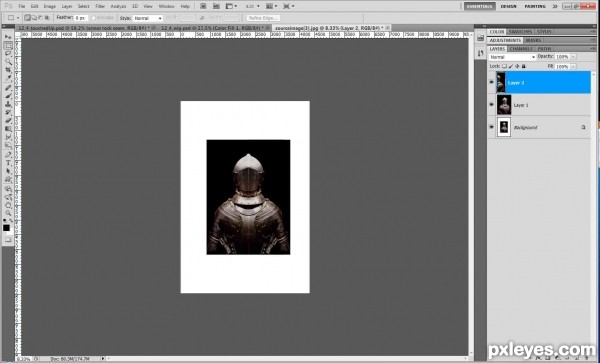Open the layer blend mode dropdown
The height and width of the screenshot is (363, 600).
pos(512,57)
